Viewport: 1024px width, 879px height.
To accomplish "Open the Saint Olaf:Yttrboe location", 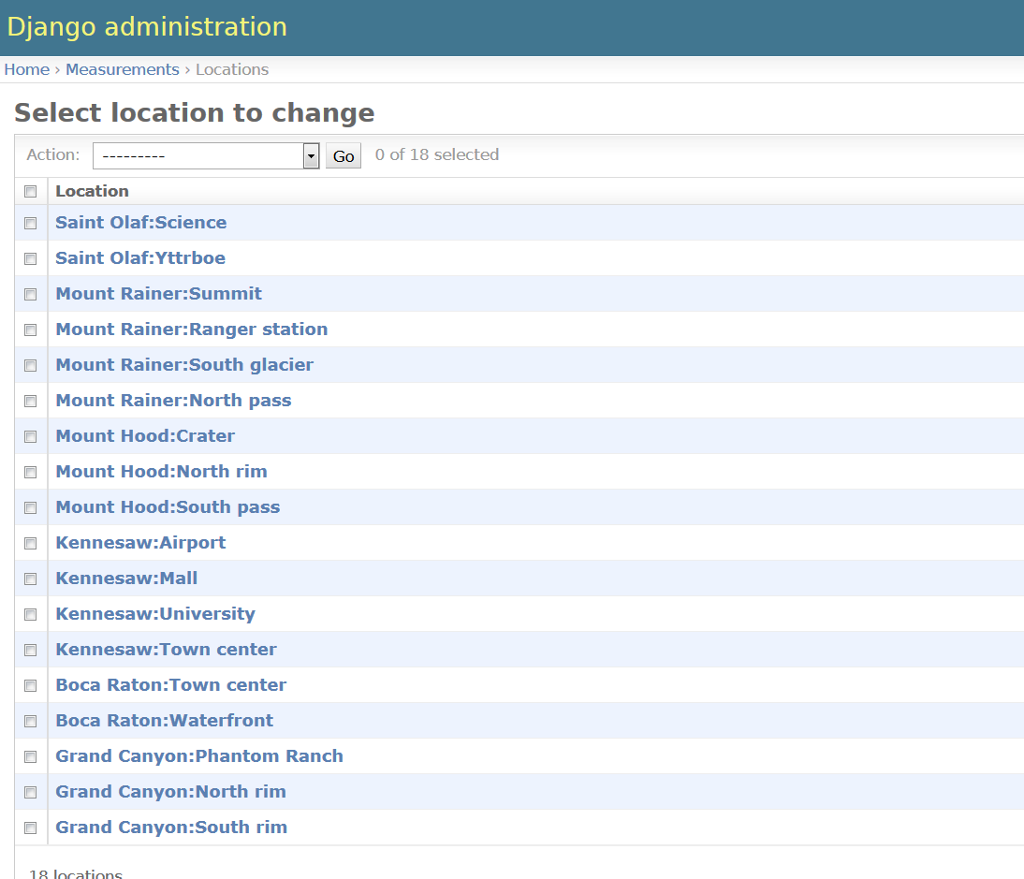I will tap(140, 258).
